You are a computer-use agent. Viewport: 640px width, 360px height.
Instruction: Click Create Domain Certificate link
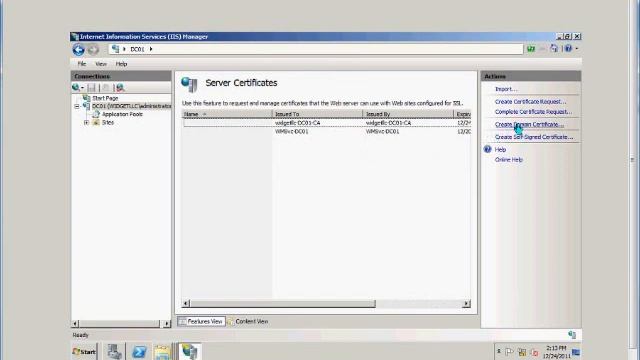coord(529,124)
